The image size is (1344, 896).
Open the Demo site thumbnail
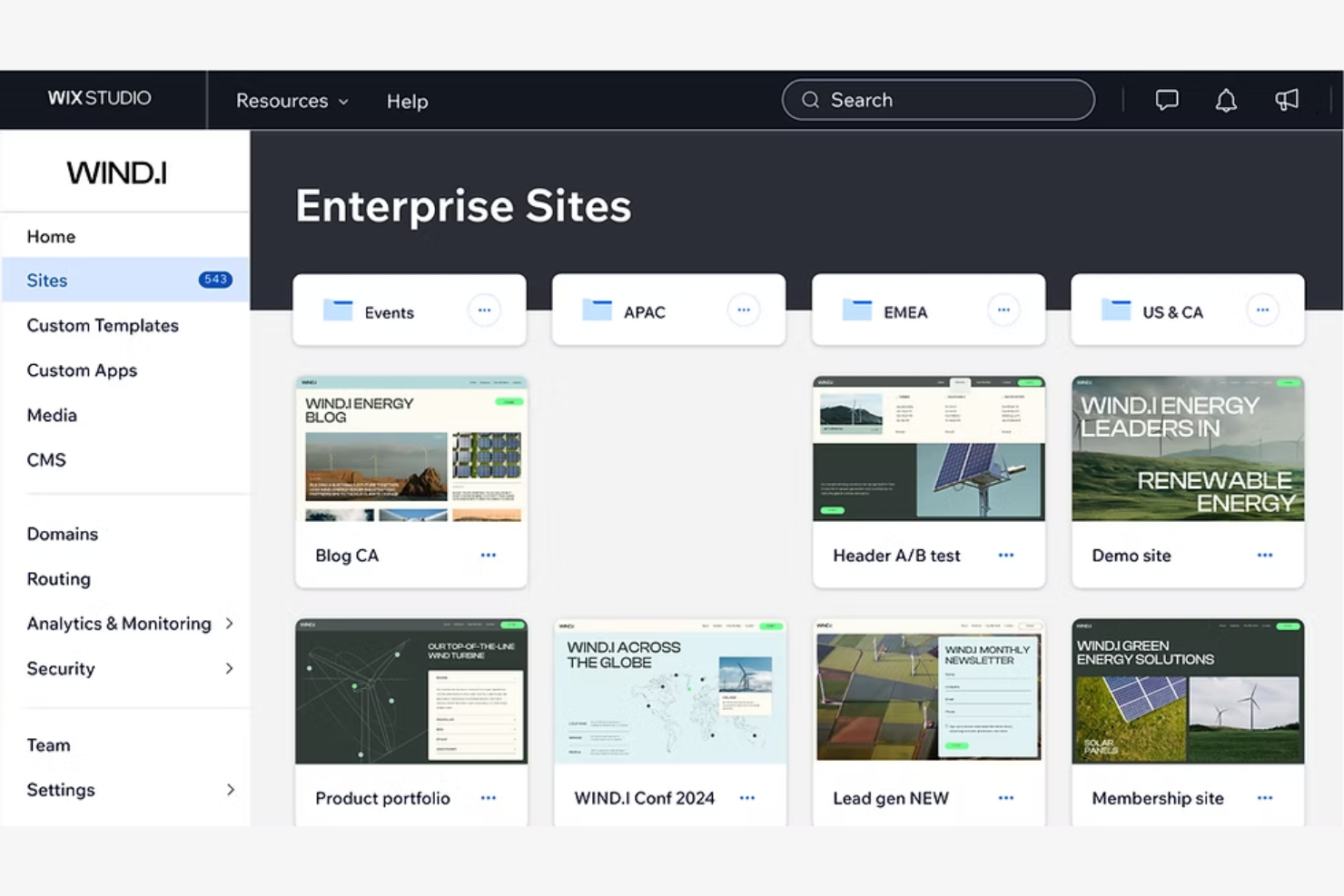pos(1188,449)
